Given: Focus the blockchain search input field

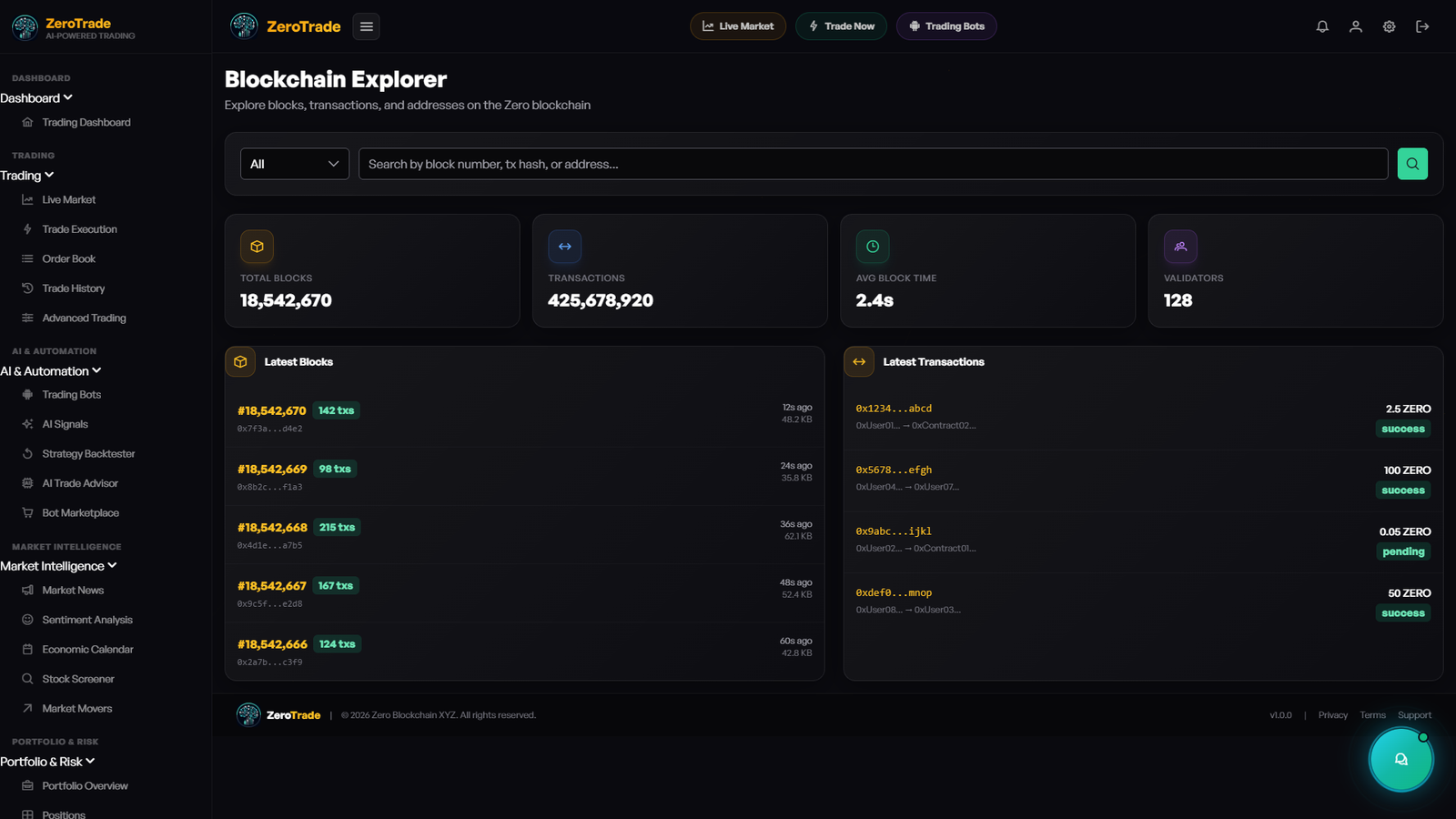Looking at the screenshot, I should click(873, 164).
